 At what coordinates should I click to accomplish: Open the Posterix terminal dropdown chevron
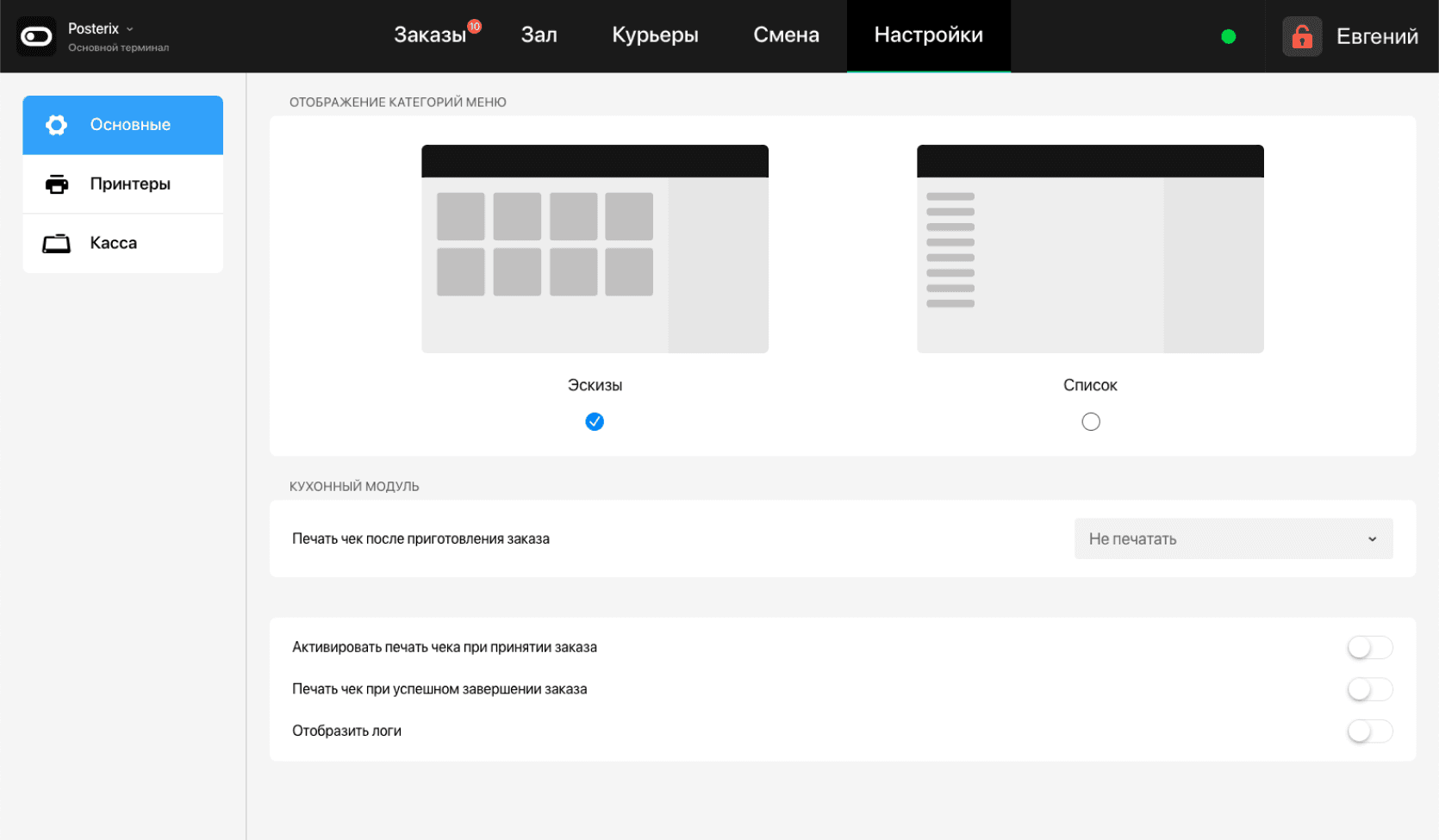130,29
